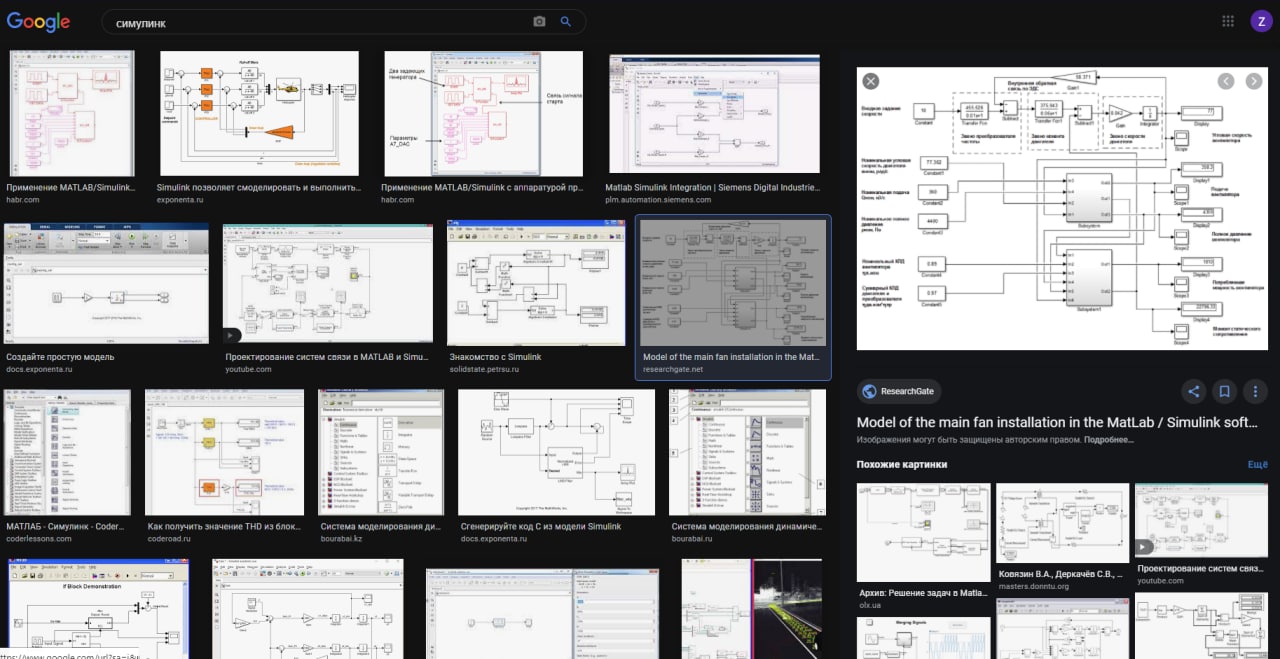Play the video in similar images panel
Viewport: 1280px width, 659px height.
point(1201,520)
